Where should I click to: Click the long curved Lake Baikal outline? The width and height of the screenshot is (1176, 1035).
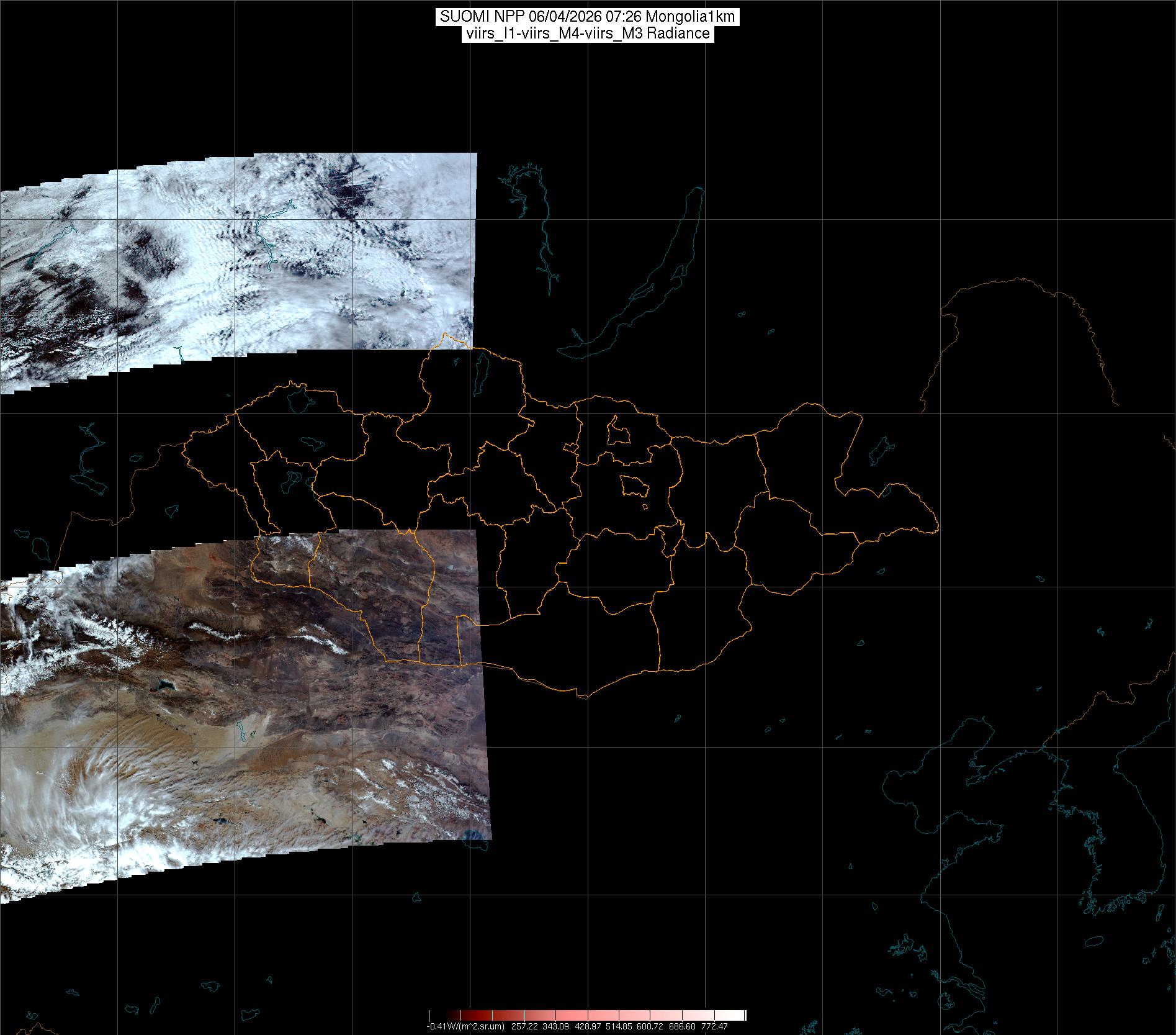pos(645,279)
